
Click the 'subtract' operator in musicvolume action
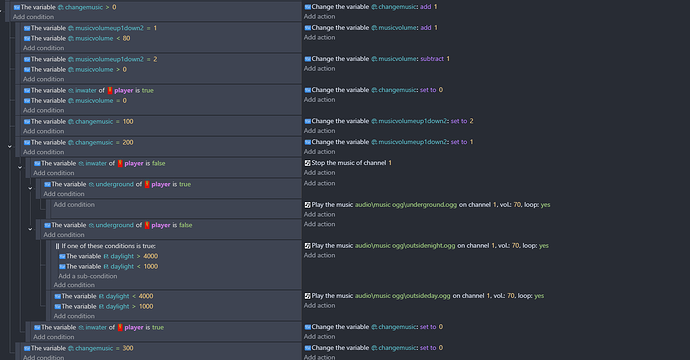[432, 59]
